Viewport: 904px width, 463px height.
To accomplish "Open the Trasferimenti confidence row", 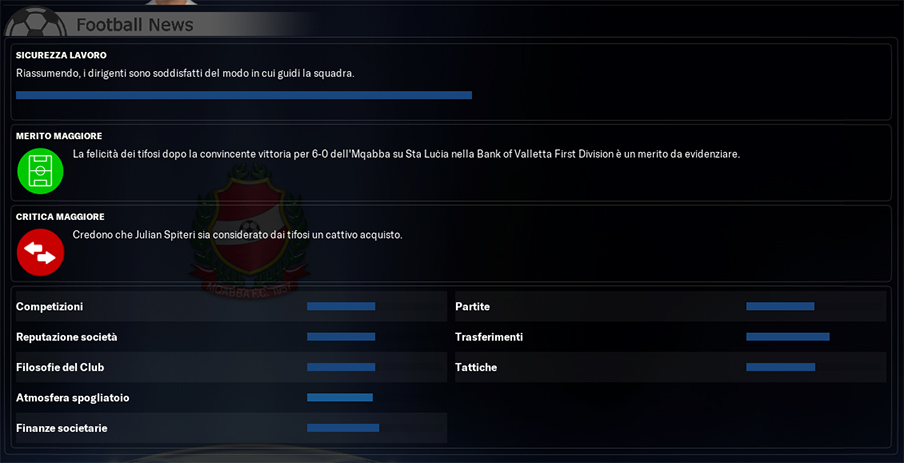I will coord(671,337).
